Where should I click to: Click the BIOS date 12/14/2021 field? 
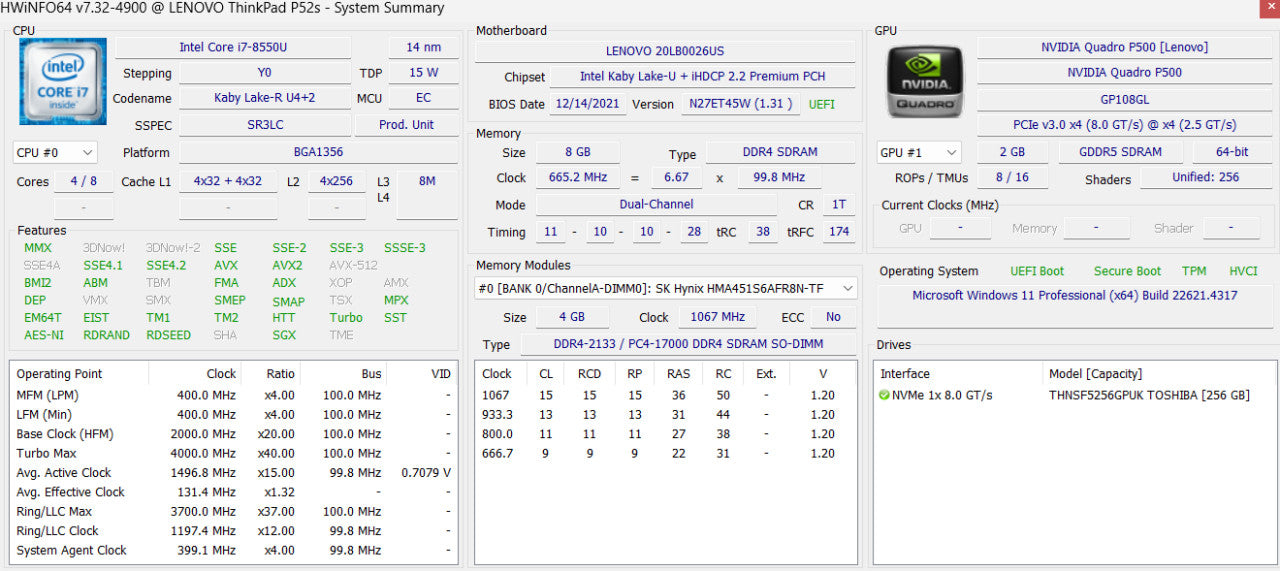click(x=588, y=104)
